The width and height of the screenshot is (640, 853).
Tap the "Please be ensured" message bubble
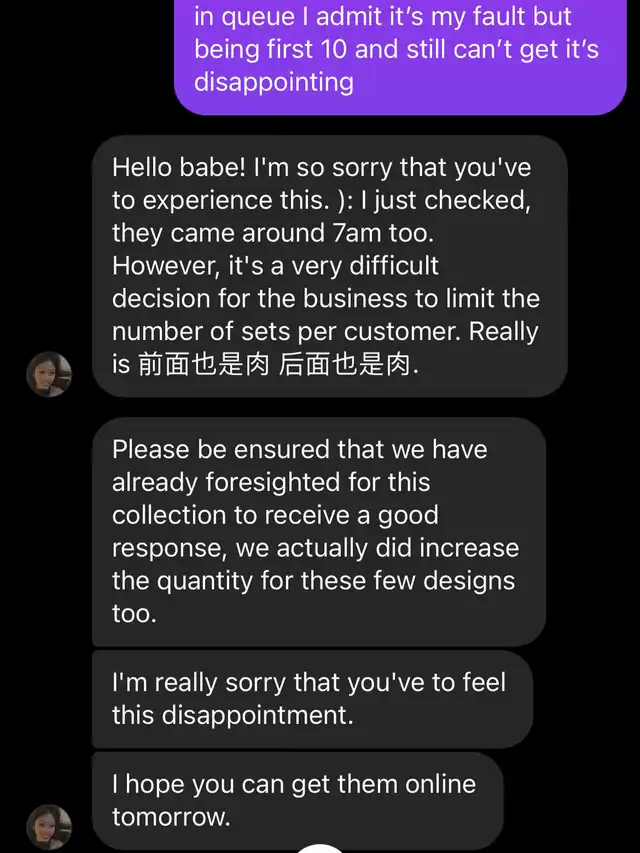(318, 531)
